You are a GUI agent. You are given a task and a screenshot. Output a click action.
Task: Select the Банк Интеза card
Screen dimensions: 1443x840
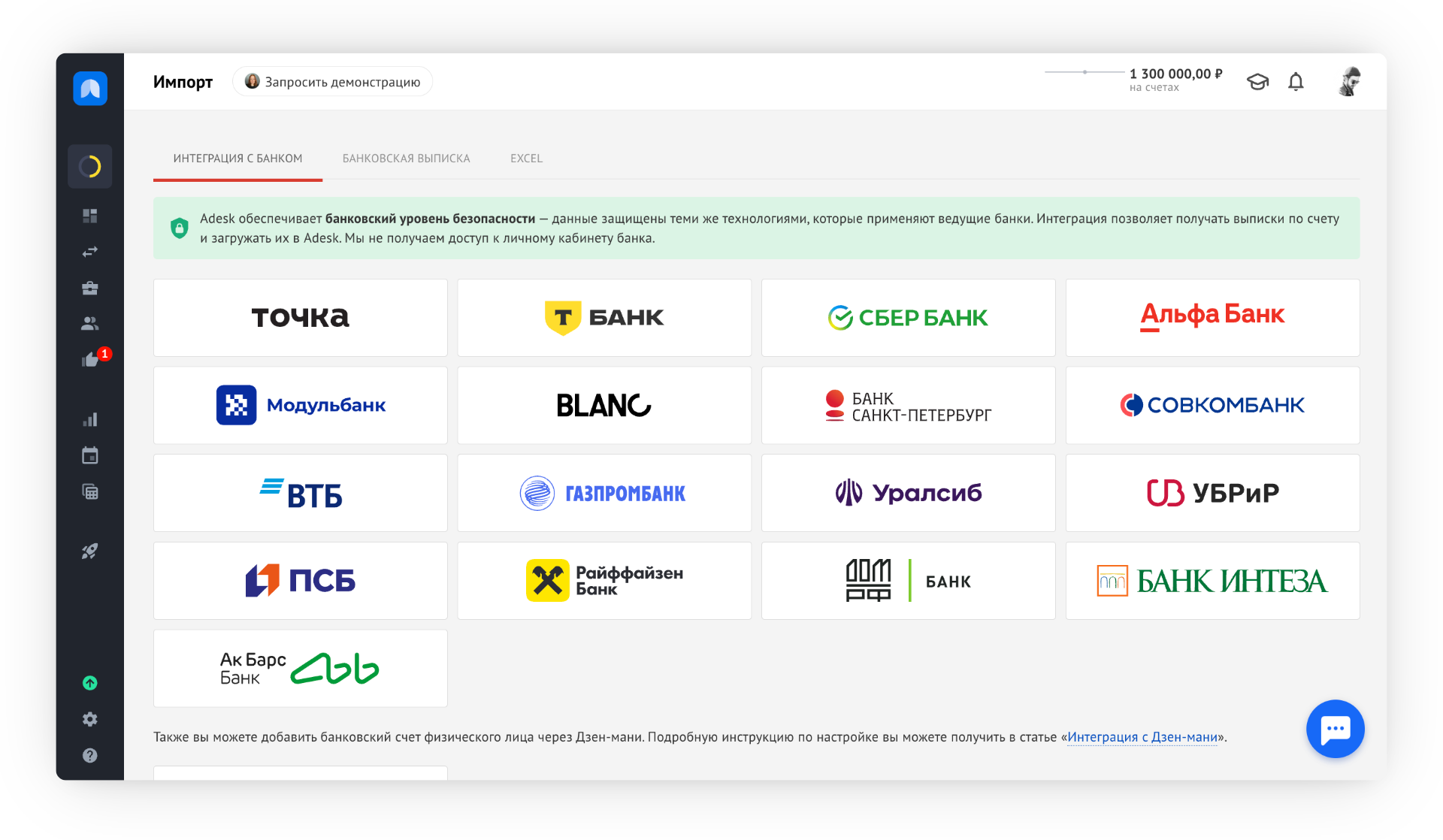point(1212,581)
